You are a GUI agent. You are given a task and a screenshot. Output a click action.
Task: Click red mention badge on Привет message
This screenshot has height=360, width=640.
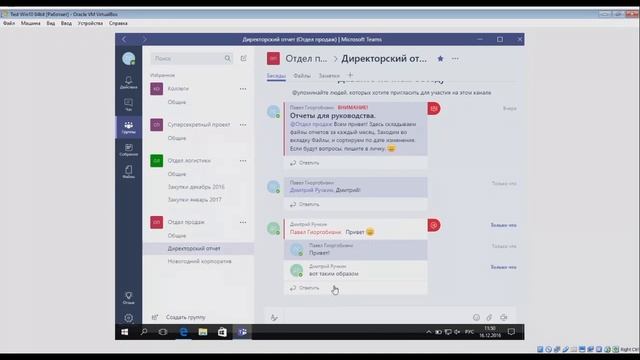coord(434,225)
